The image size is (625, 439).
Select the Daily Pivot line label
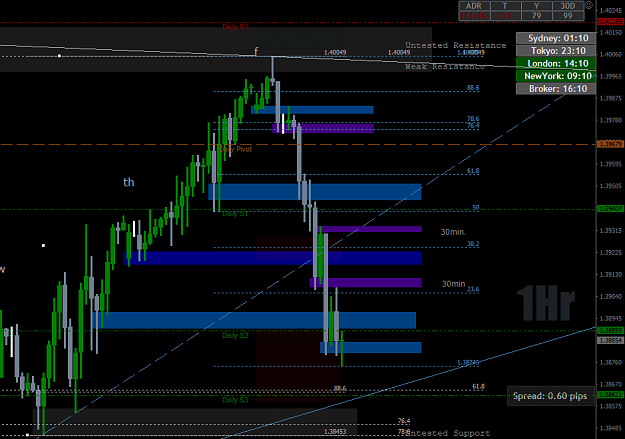click(236, 149)
